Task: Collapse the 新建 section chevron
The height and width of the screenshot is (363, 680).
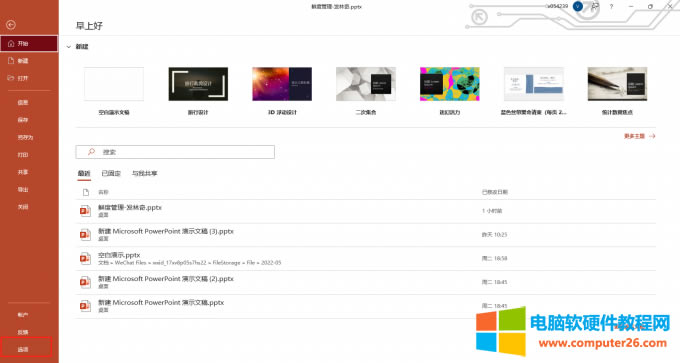Action: (x=69, y=47)
